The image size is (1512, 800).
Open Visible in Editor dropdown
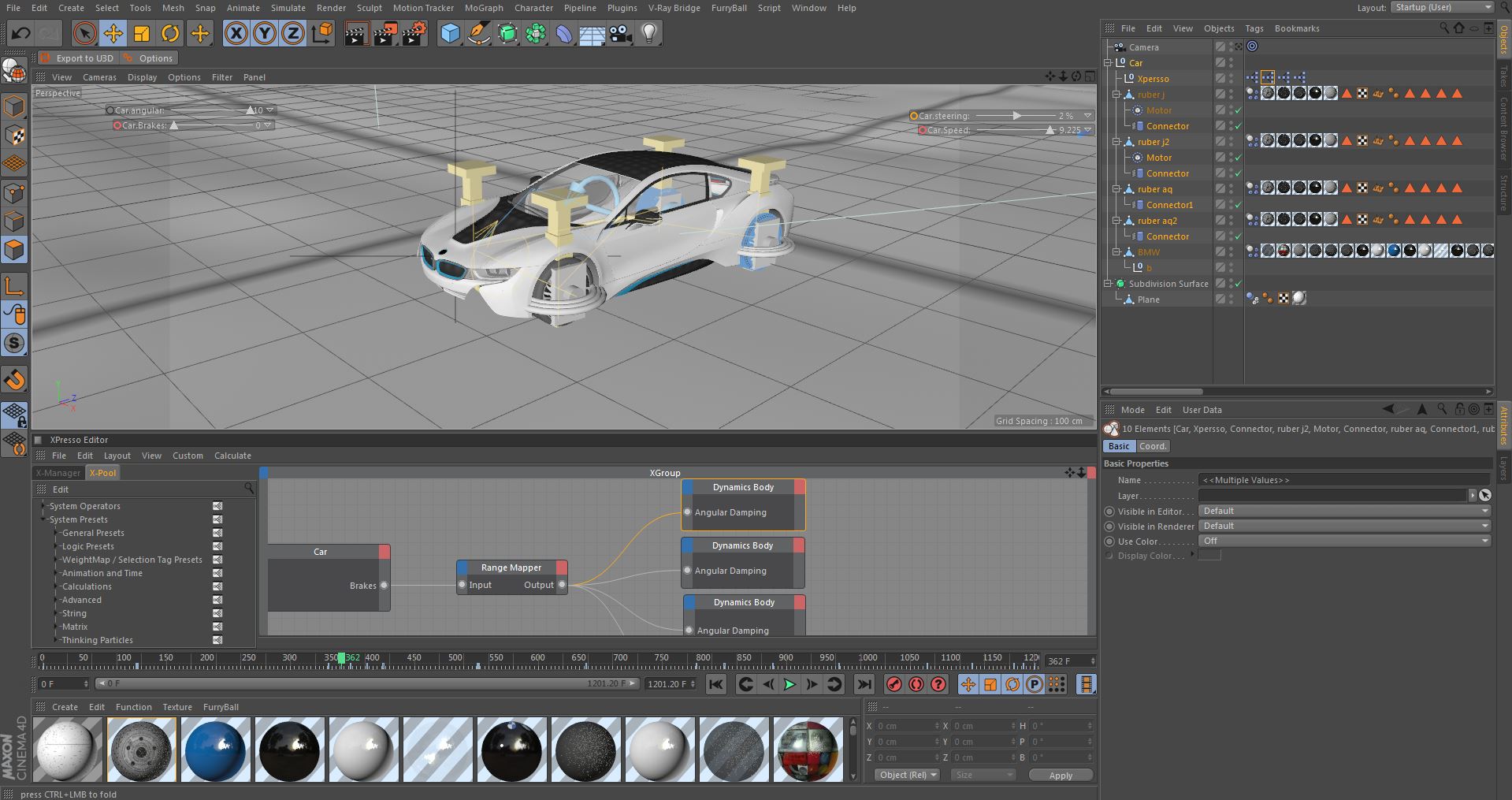(1345, 511)
